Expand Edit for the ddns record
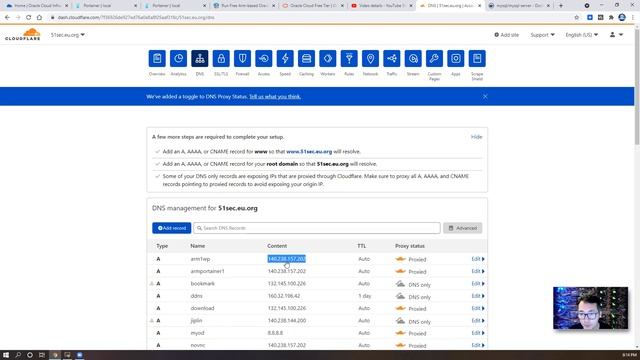This screenshot has height=360, width=640. click(x=478, y=296)
